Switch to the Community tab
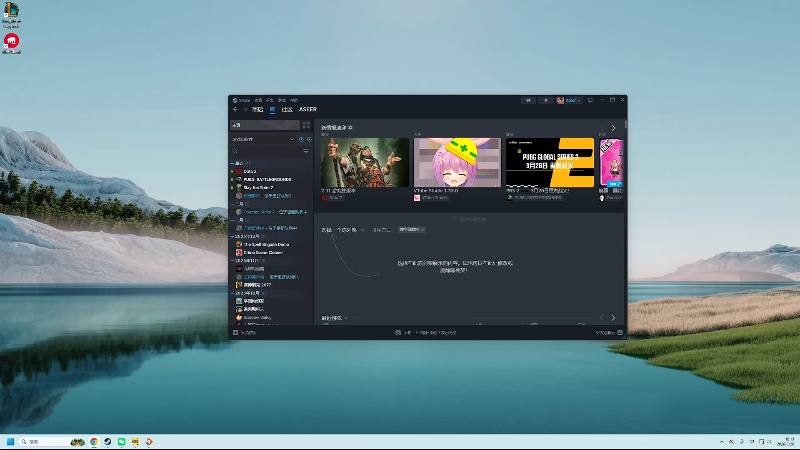The width and height of the screenshot is (800, 450). 287,109
